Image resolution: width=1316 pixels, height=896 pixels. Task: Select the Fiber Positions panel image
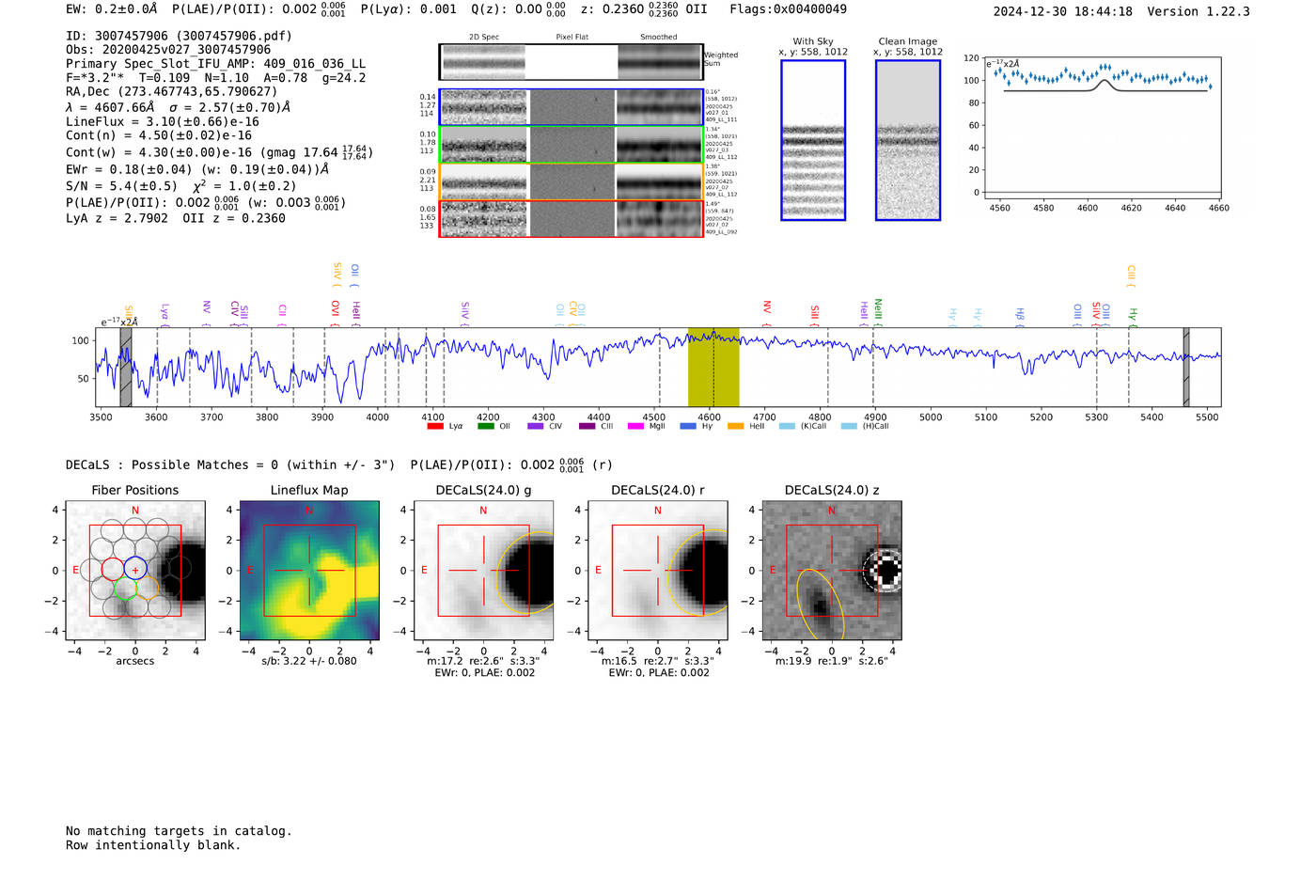click(x=135, y=571)
